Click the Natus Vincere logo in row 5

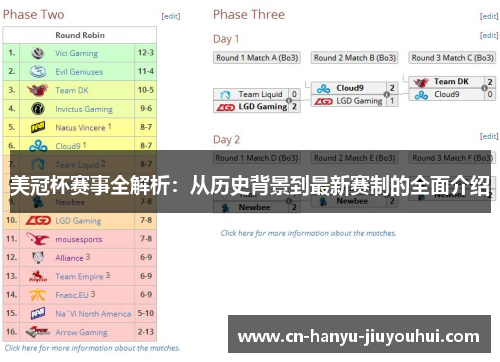(x=38, y=127)
